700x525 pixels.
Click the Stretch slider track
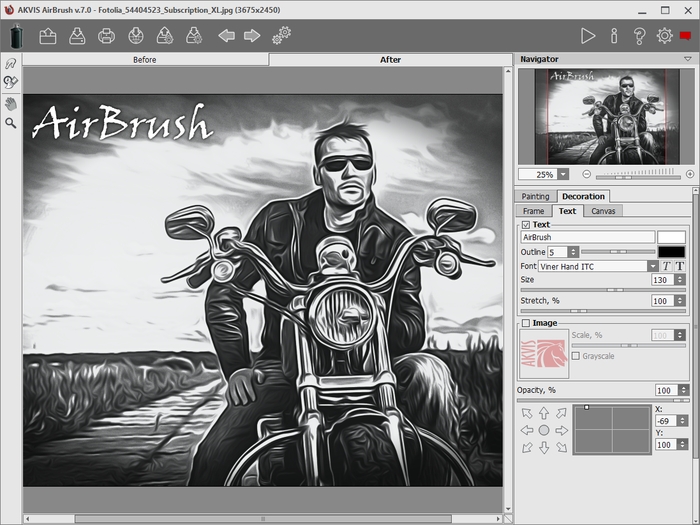pyautogui.click(x=603, y=311)
